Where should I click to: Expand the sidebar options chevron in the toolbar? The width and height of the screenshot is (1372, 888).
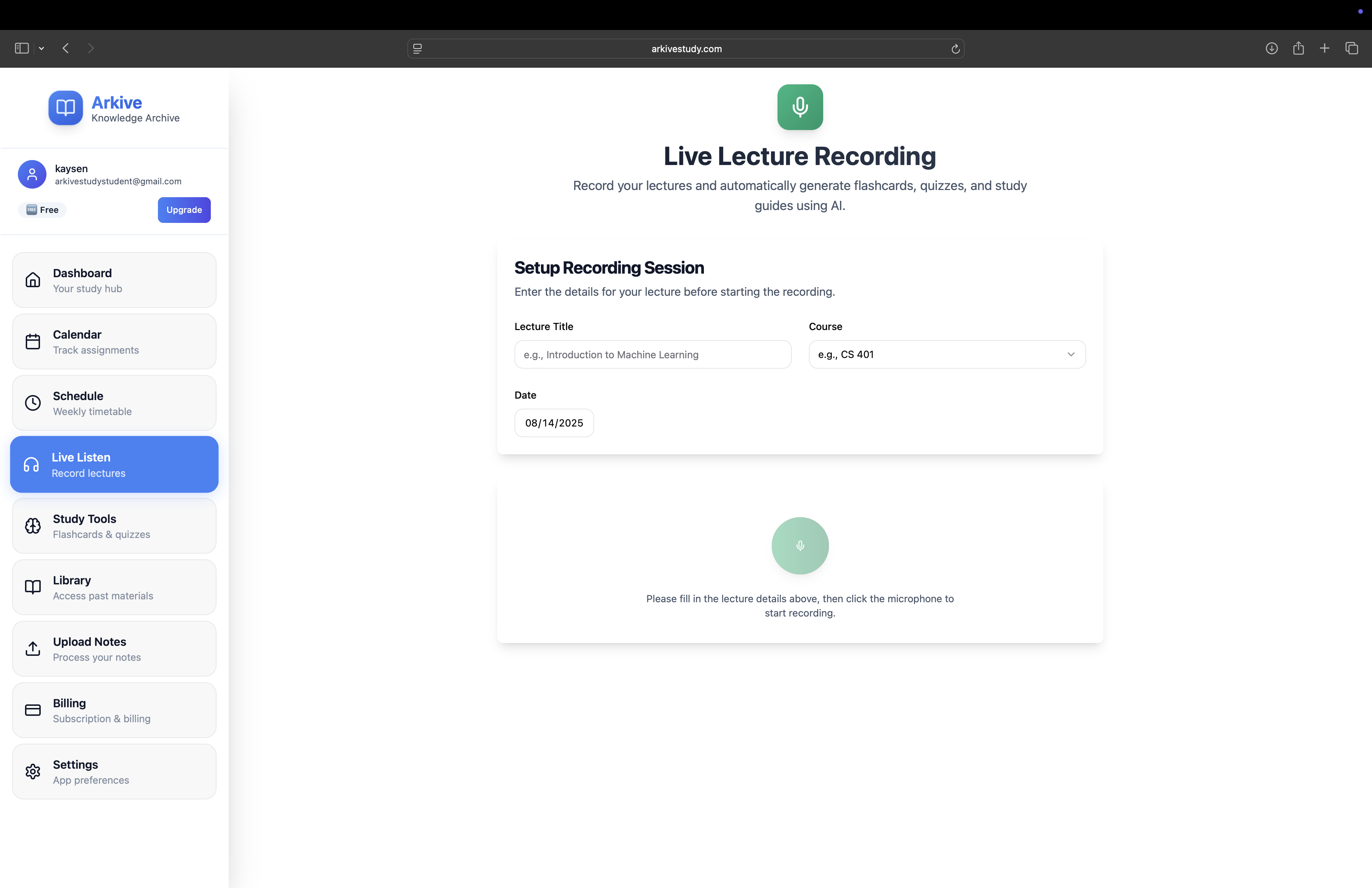41,49
